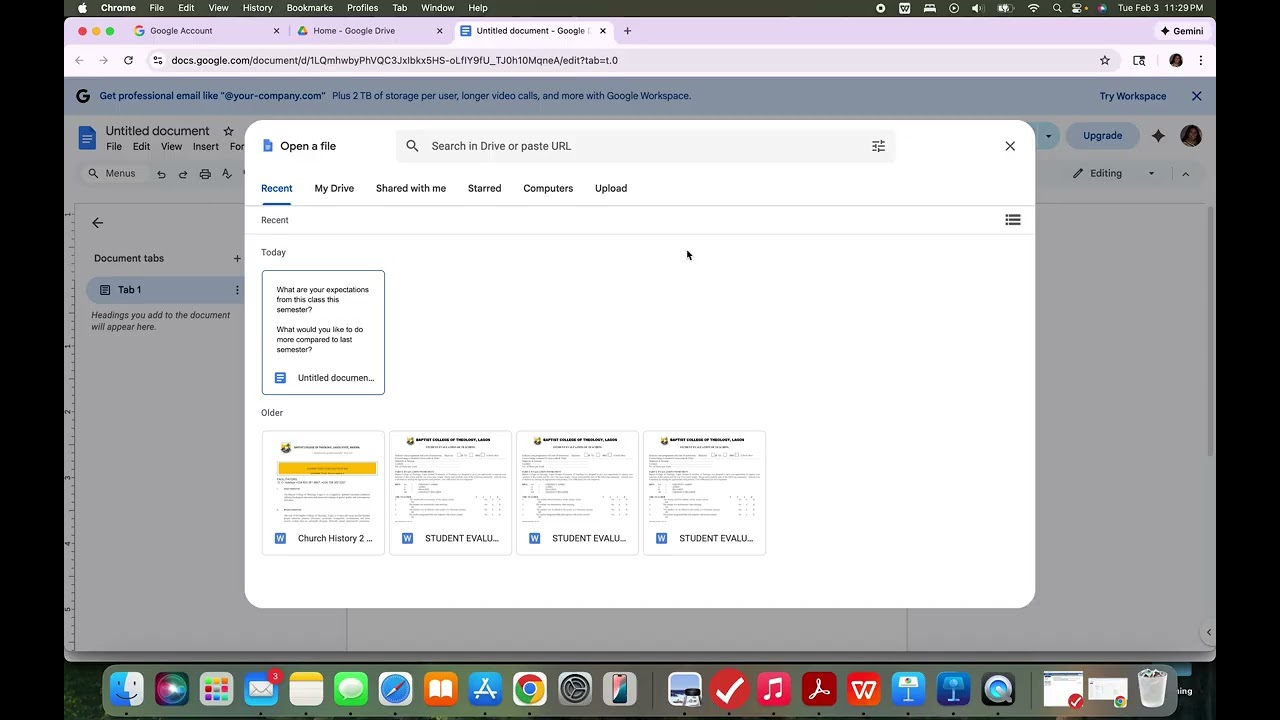The height and width of the screenshot is (720, 1280).
Task: Print the document via toolbar icon
Action: point(205,174)
